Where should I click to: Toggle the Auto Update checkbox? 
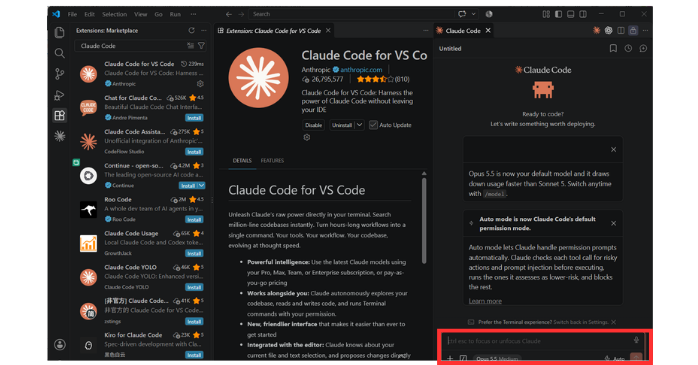[373, 125]
